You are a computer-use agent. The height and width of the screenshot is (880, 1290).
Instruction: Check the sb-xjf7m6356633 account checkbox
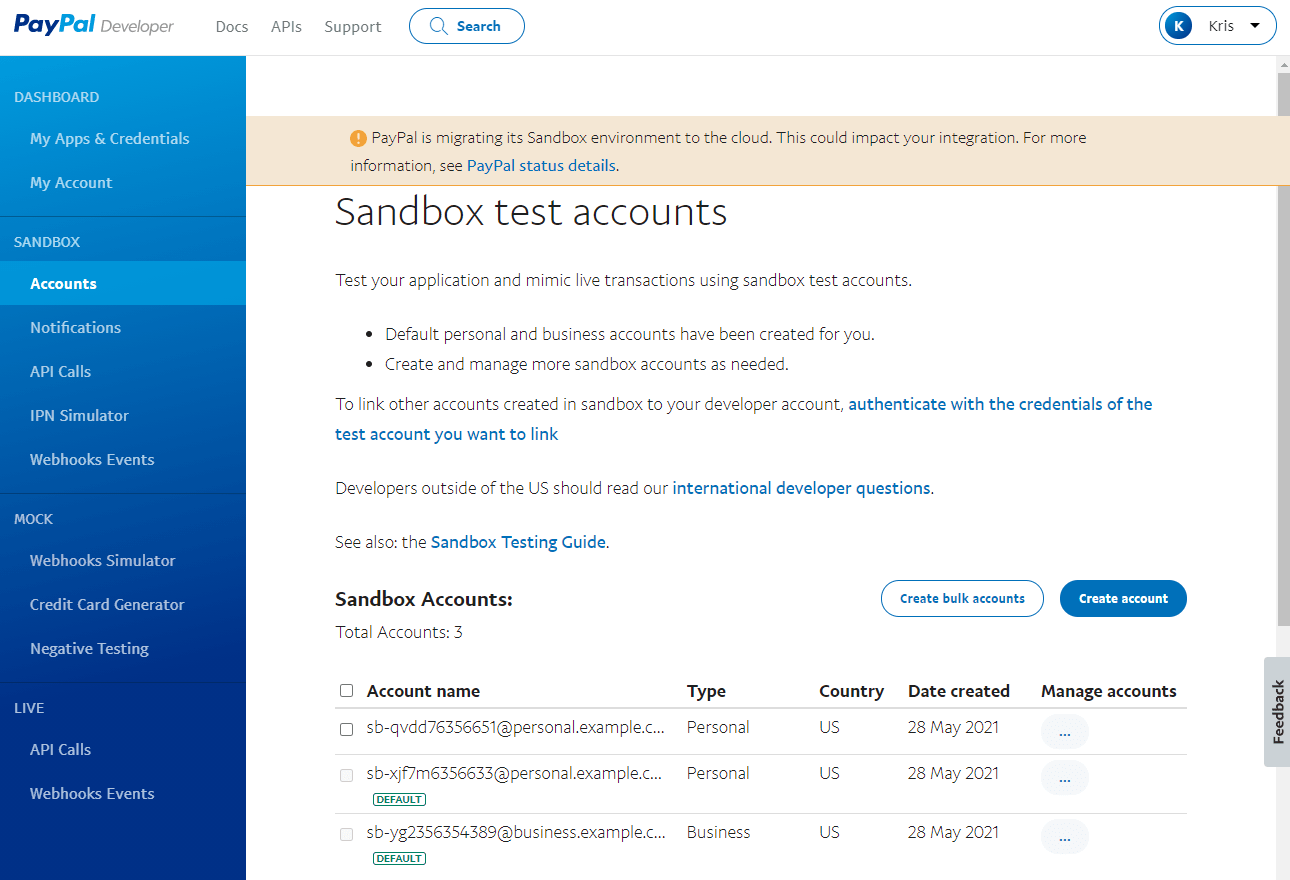pos(346,775)
